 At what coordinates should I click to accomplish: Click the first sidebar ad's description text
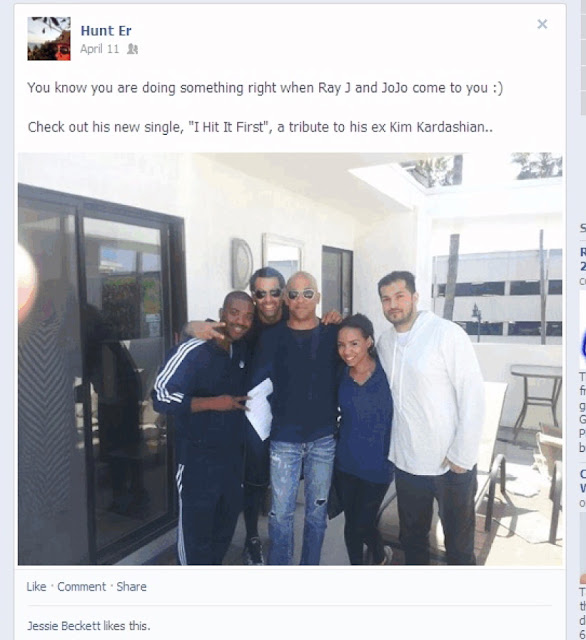click(x=583, y=412)
